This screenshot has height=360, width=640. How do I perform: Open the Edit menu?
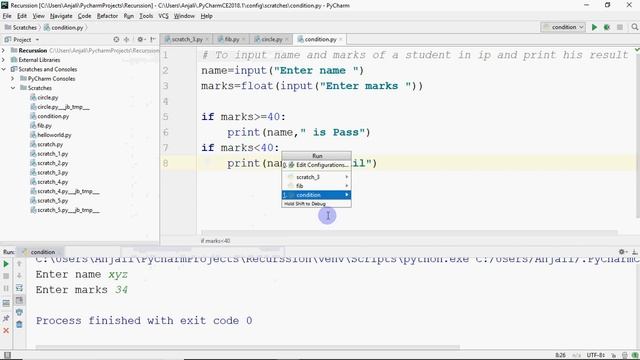22,16
